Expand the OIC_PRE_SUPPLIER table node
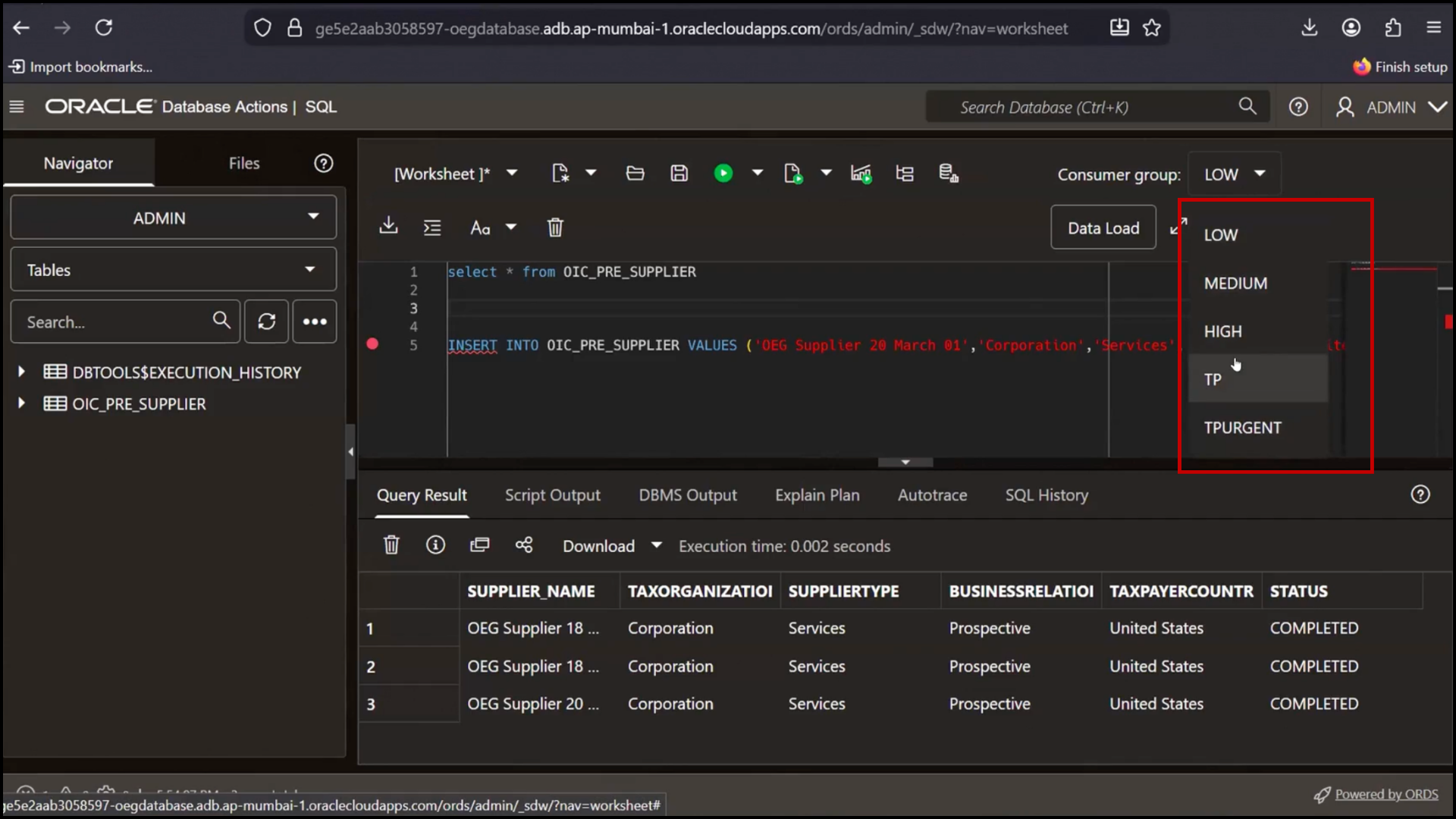Image resolution: width=1456 pixels, height=819 pixels. 21,403
